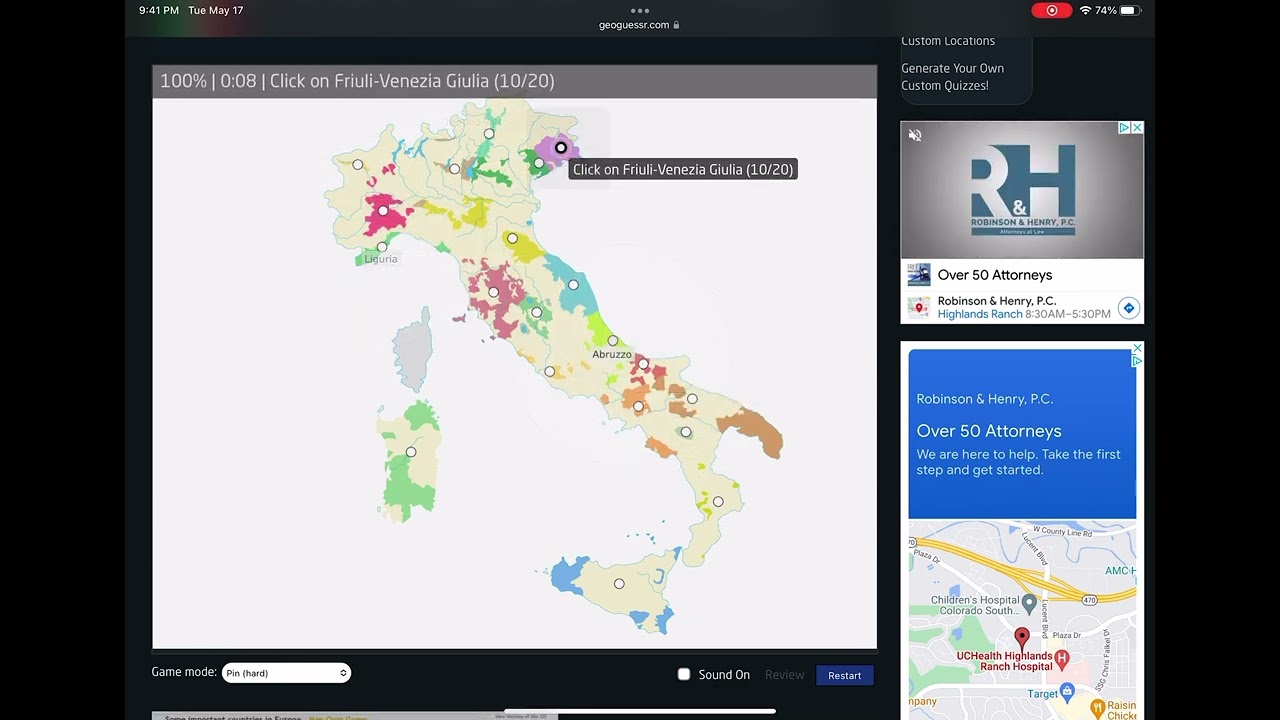Viewport: 1280px width, 720px height.
Task: Click the pin beside the Abruzzo label
Action: coord(613,341)
